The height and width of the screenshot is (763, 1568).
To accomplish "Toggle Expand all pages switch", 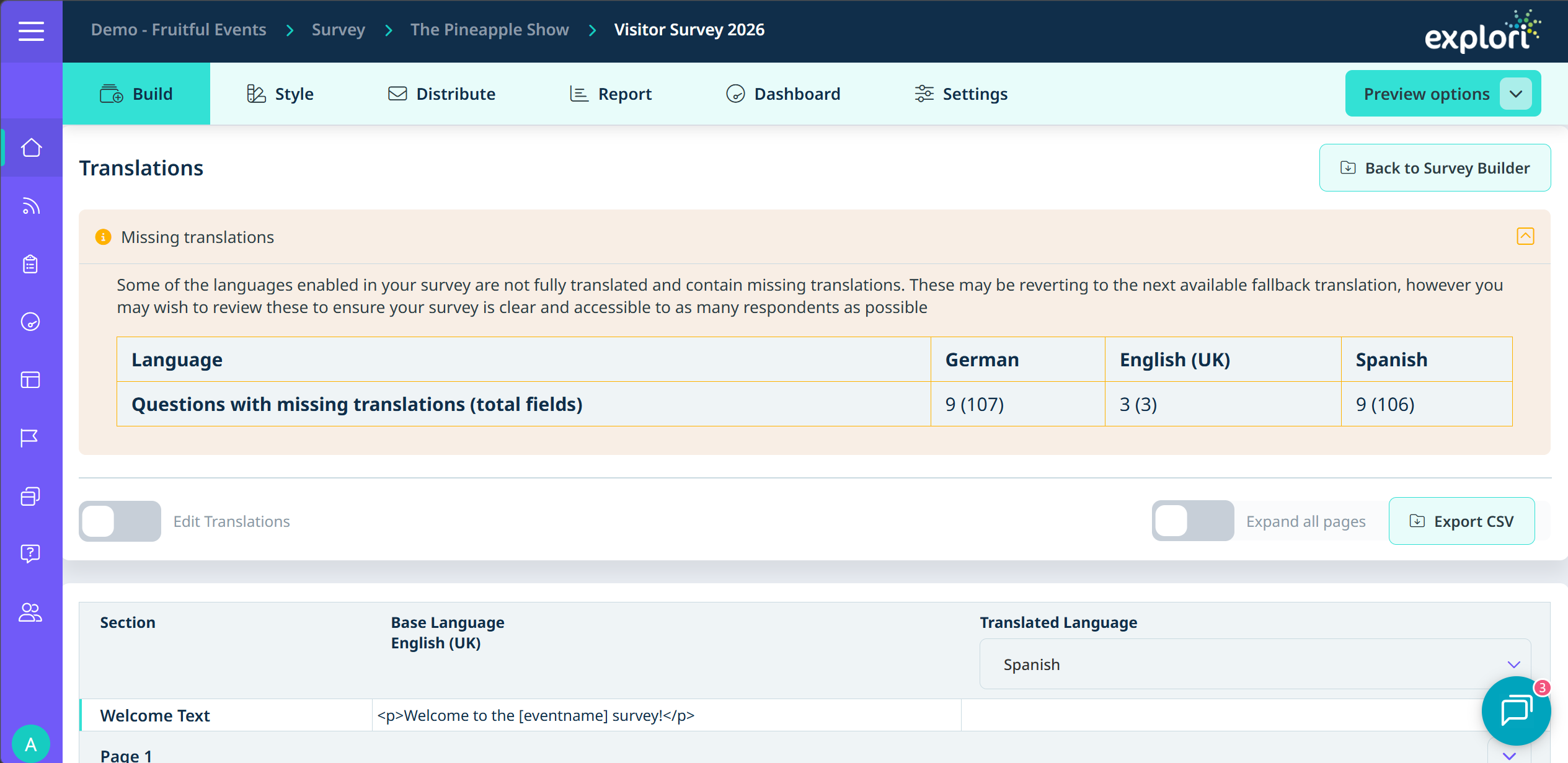I will [1192, 521].
